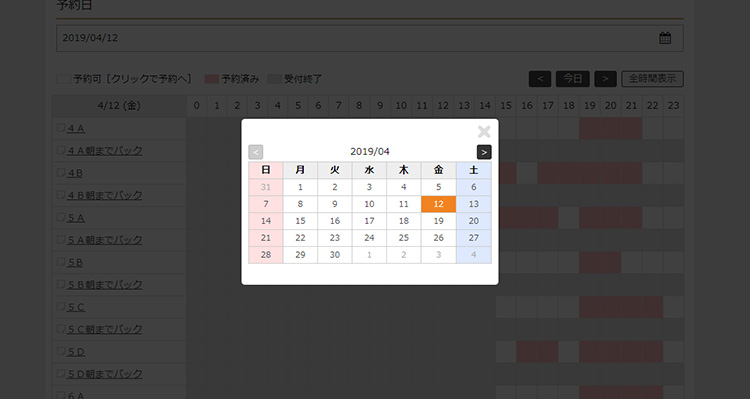
Task: Pick highlighted date 12 in calendar
Action: click(439, 204)
